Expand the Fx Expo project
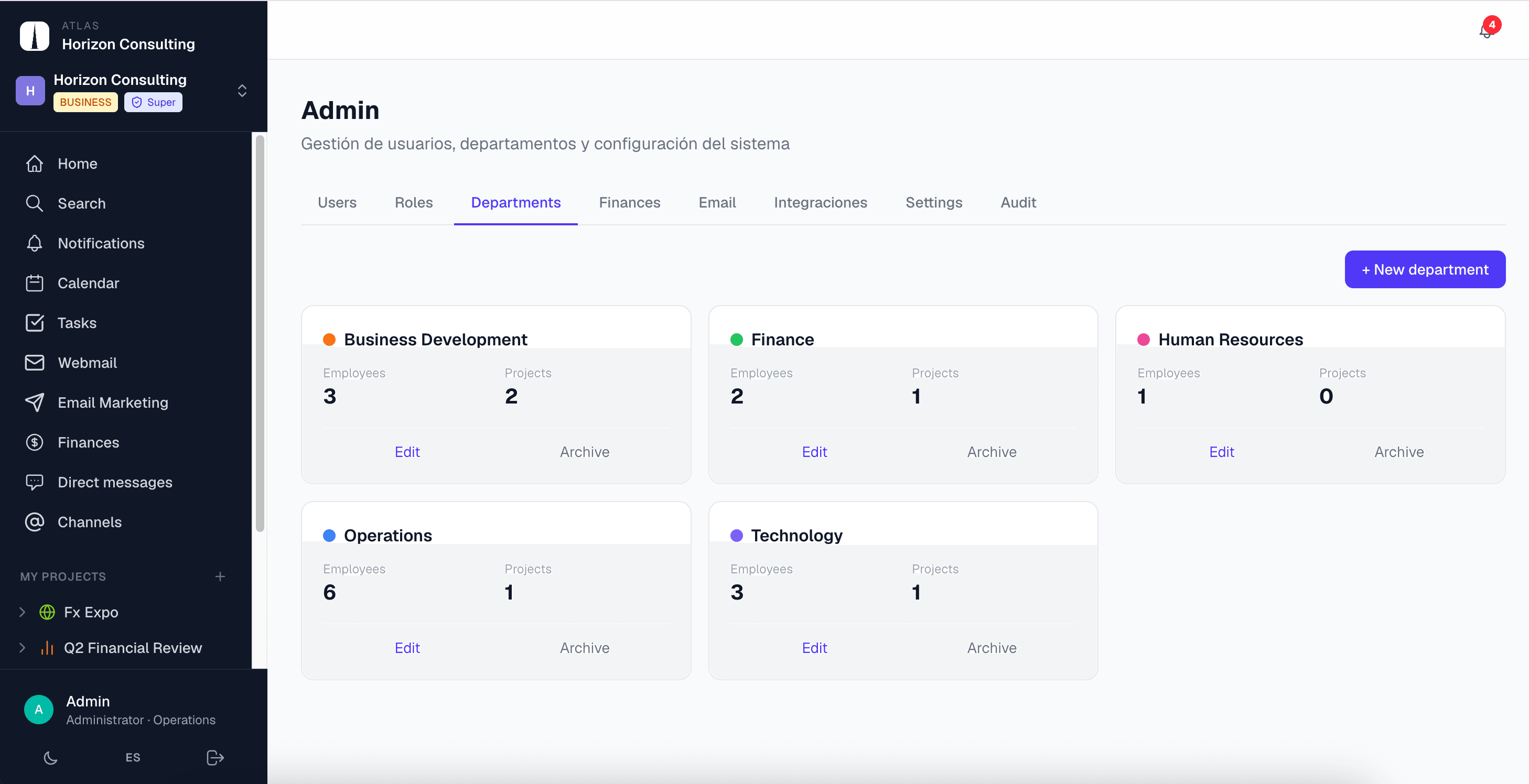 click(x=22, y=612)
